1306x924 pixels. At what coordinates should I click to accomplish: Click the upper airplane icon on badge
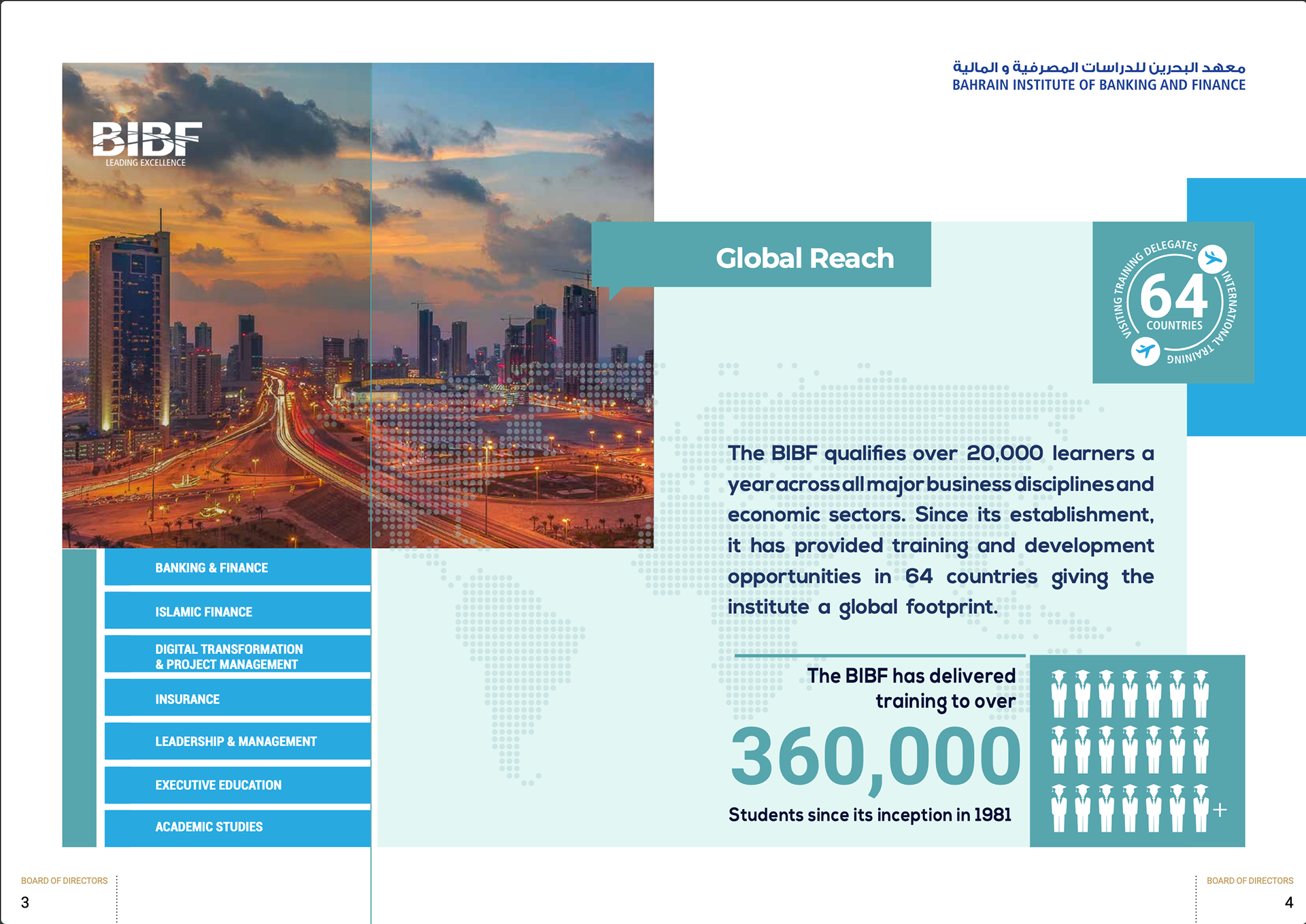[1212, 259]
